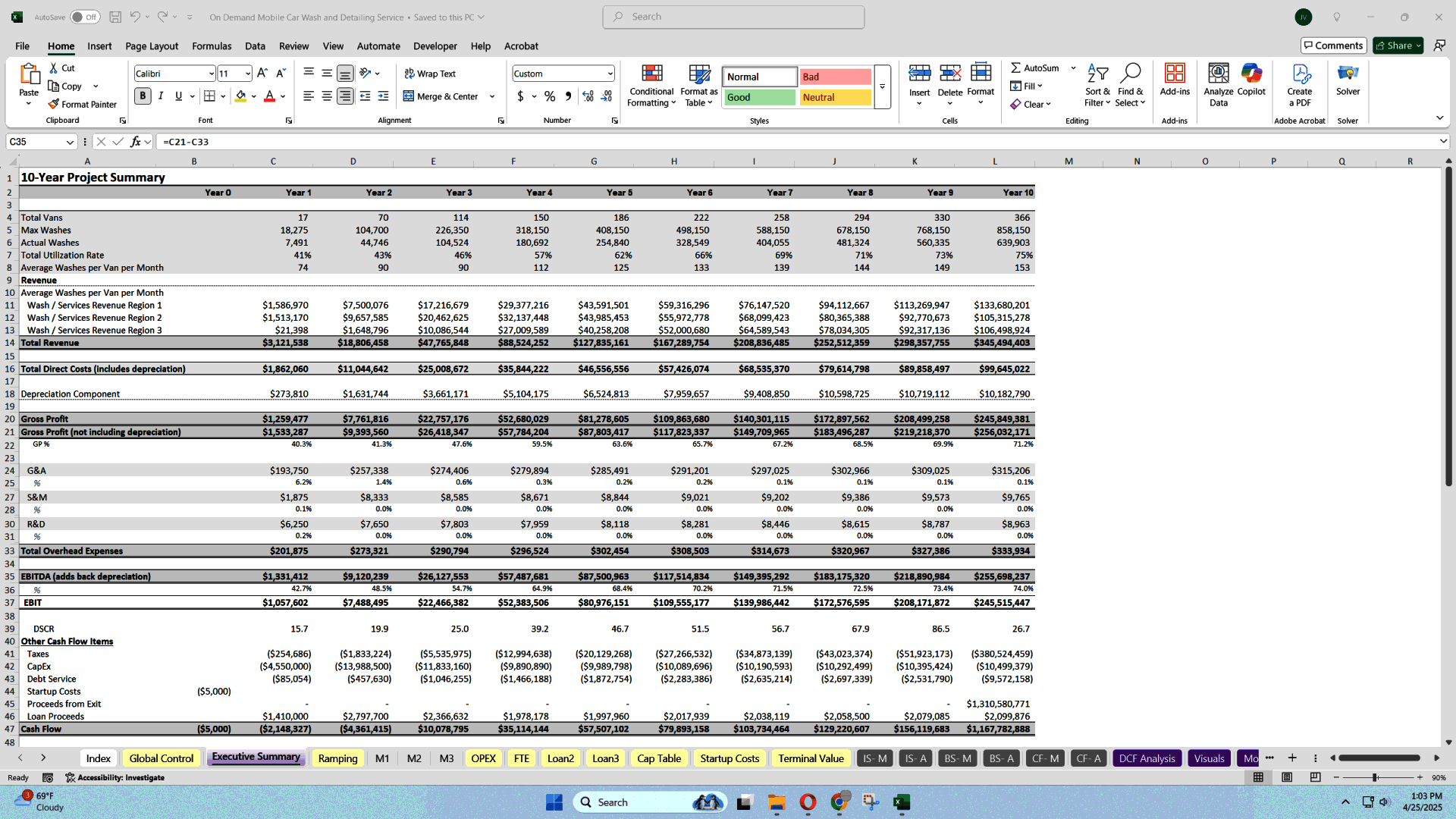
Task: Open the Custom number format dropdown
Action: (610, 74)
